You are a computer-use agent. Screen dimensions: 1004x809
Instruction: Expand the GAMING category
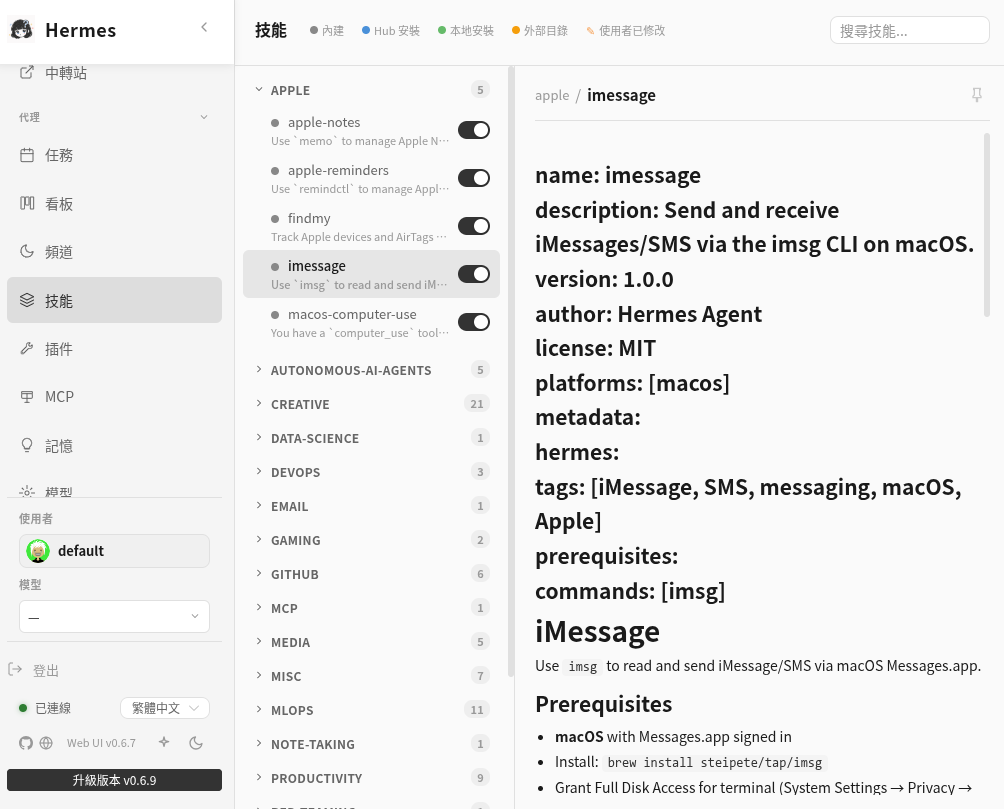click(371, 540)
